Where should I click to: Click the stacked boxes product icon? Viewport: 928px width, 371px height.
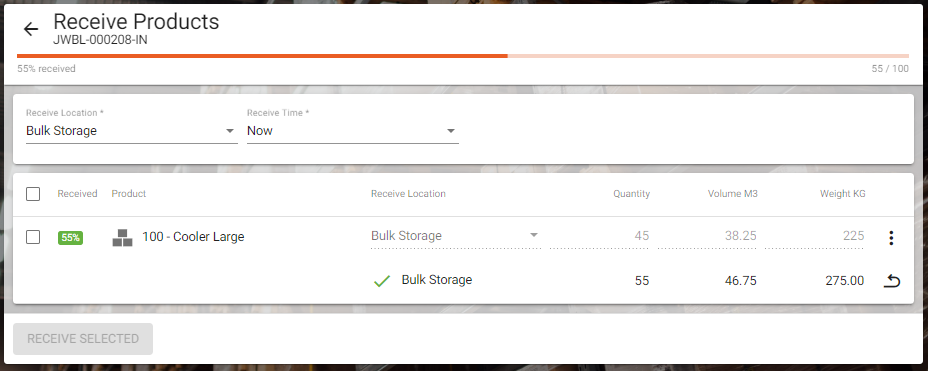(123, 238)
